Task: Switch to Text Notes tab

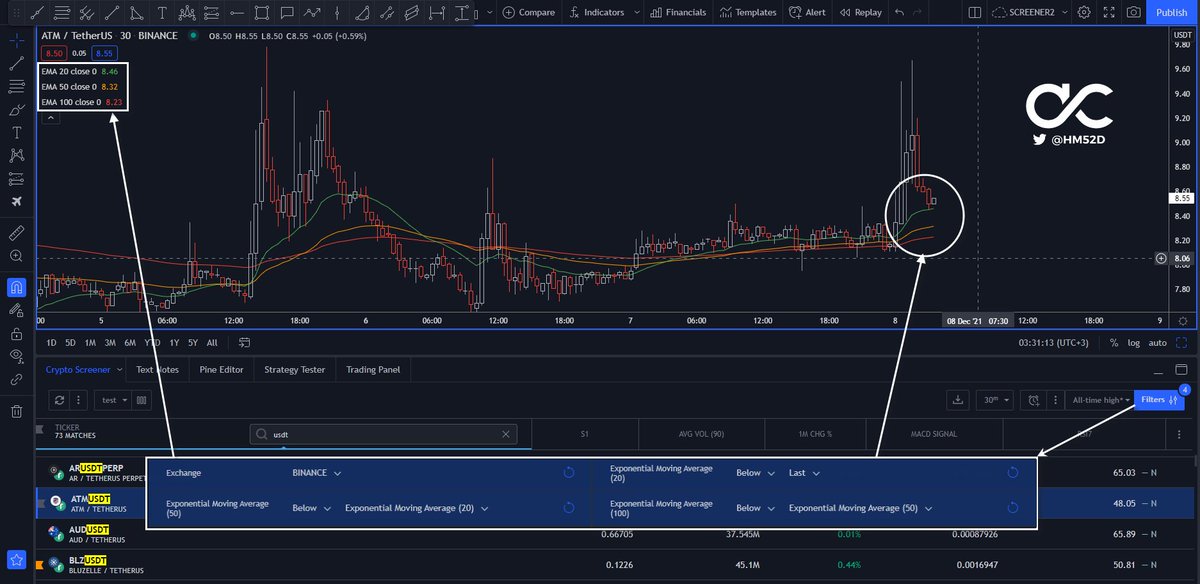Action: pyautogui.click(x=158, y=369)
